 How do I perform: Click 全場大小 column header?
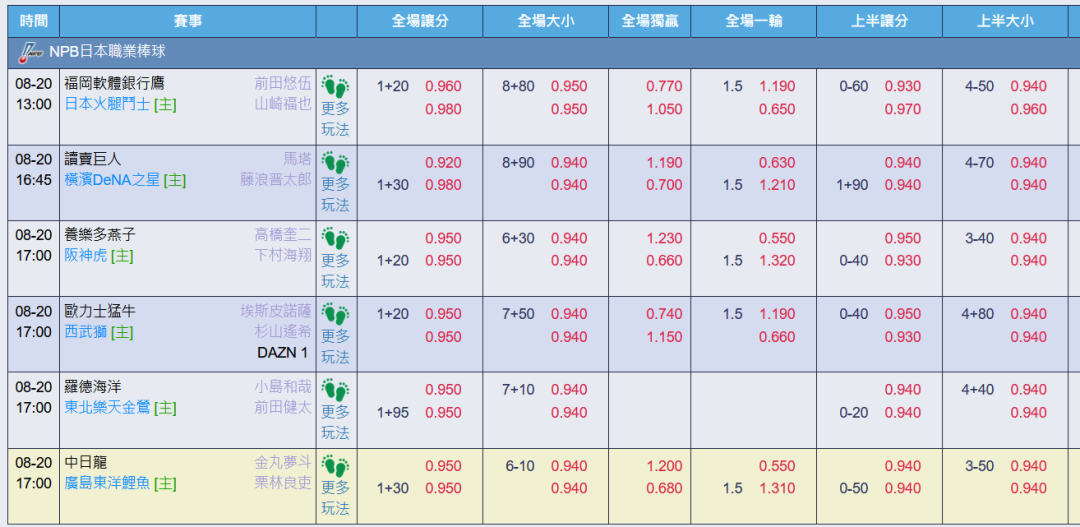pos(546,21)
